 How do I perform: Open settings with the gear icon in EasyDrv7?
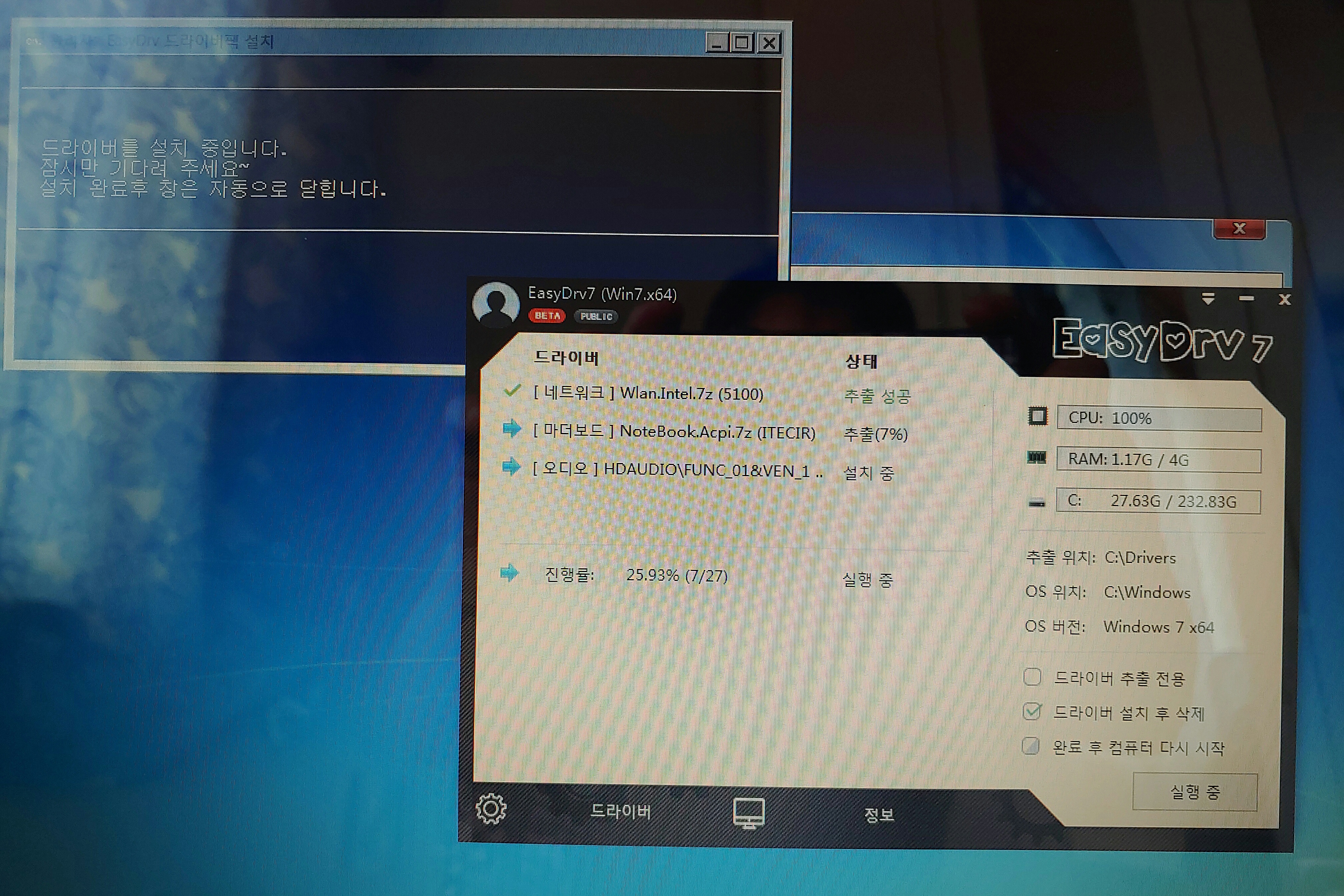pos(491,808)
